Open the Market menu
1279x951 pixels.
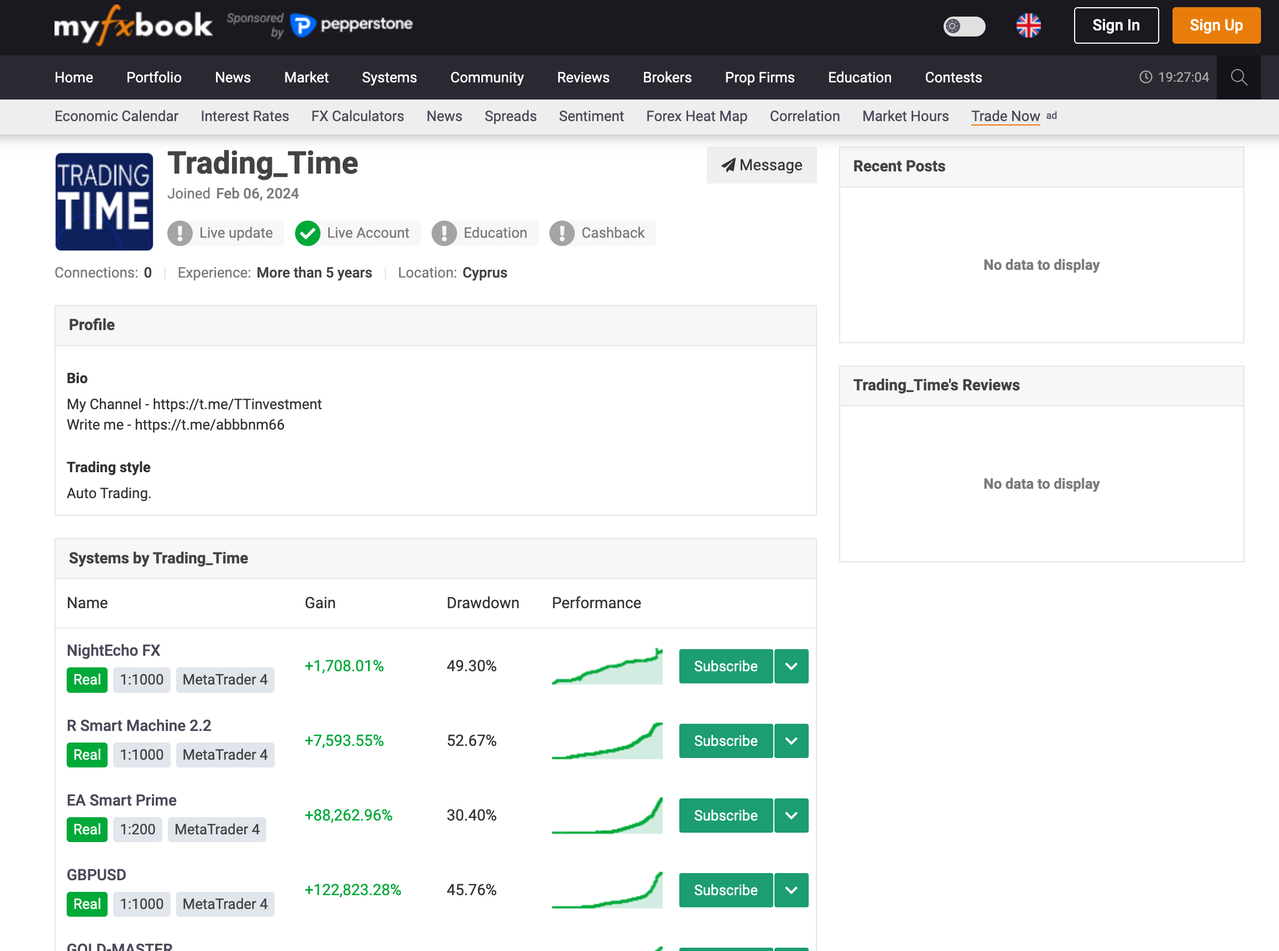coord(306,78)
